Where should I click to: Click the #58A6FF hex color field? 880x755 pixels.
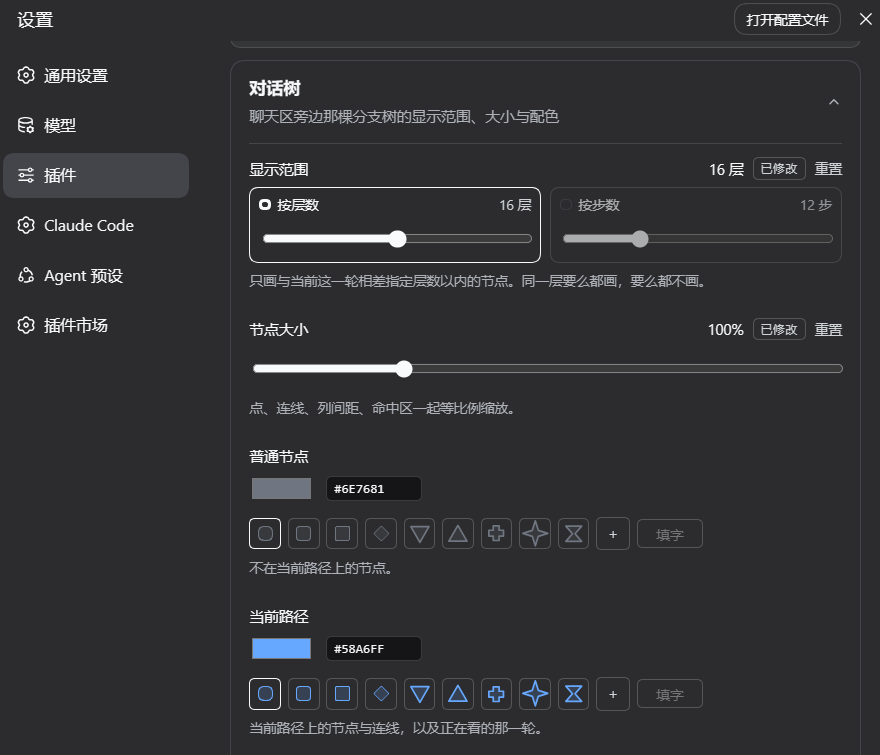coord(374,648)
